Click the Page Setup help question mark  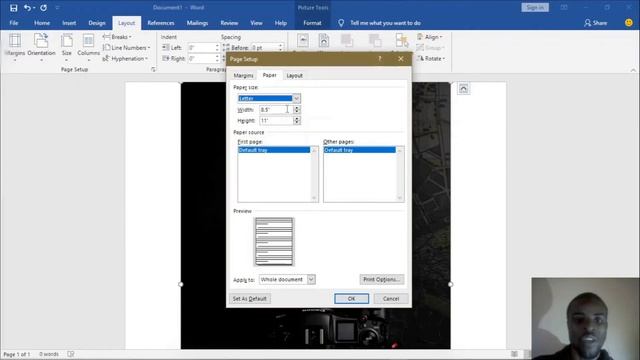(x=380, y=59)
